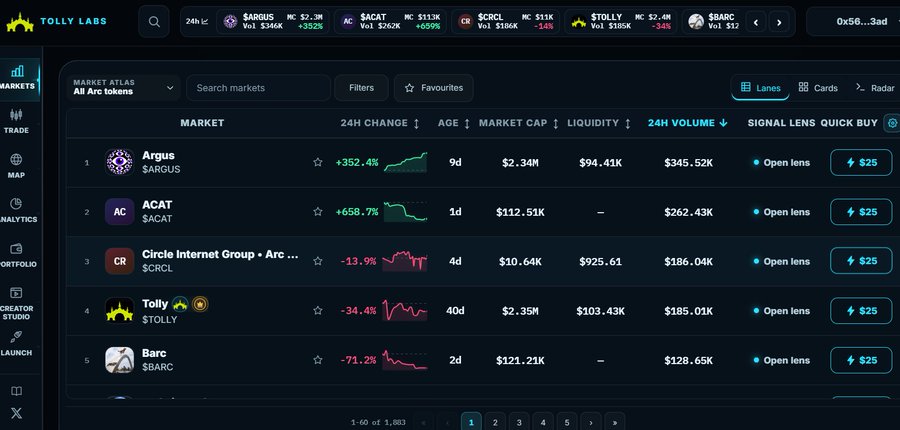Viewport: 900px width, 430px height.
Task: Go to page 5
Action: click(567, 422)
